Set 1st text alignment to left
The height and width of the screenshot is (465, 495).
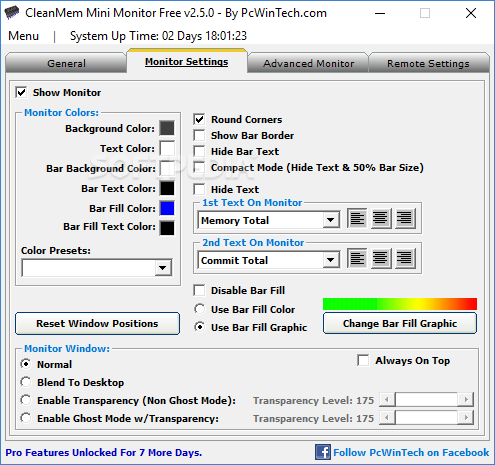click(x=357, y=219)
